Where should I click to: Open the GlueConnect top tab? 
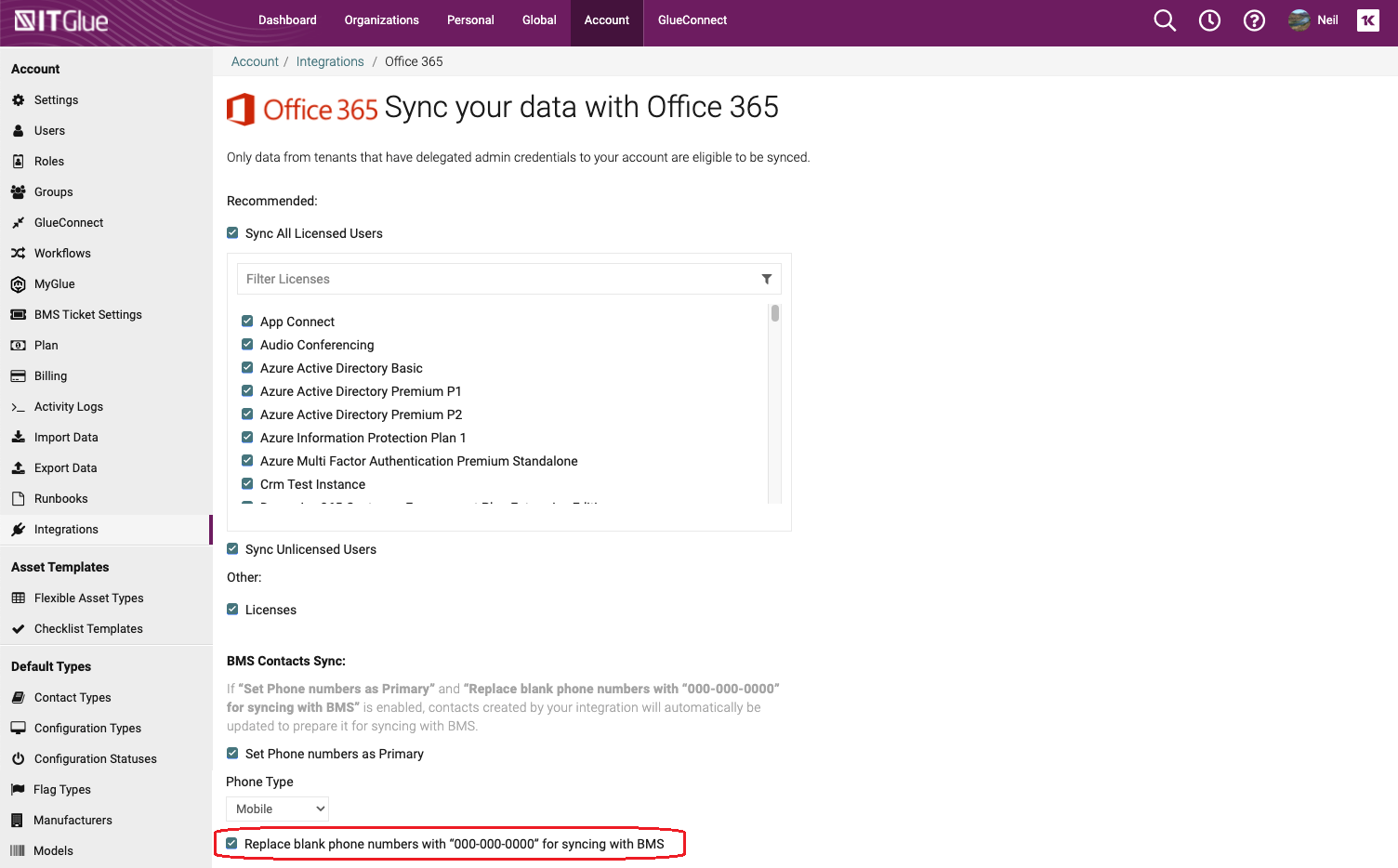(x=692, y=20)
